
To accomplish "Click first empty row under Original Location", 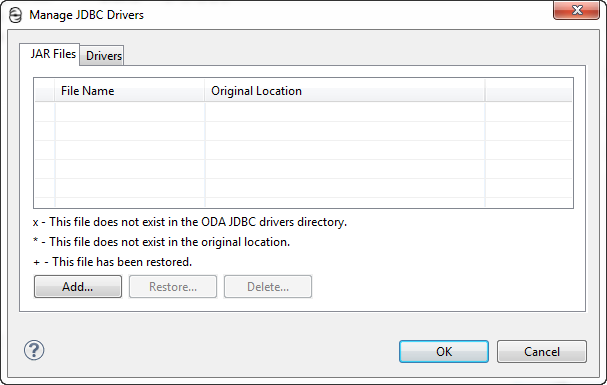I will (345, 112).
